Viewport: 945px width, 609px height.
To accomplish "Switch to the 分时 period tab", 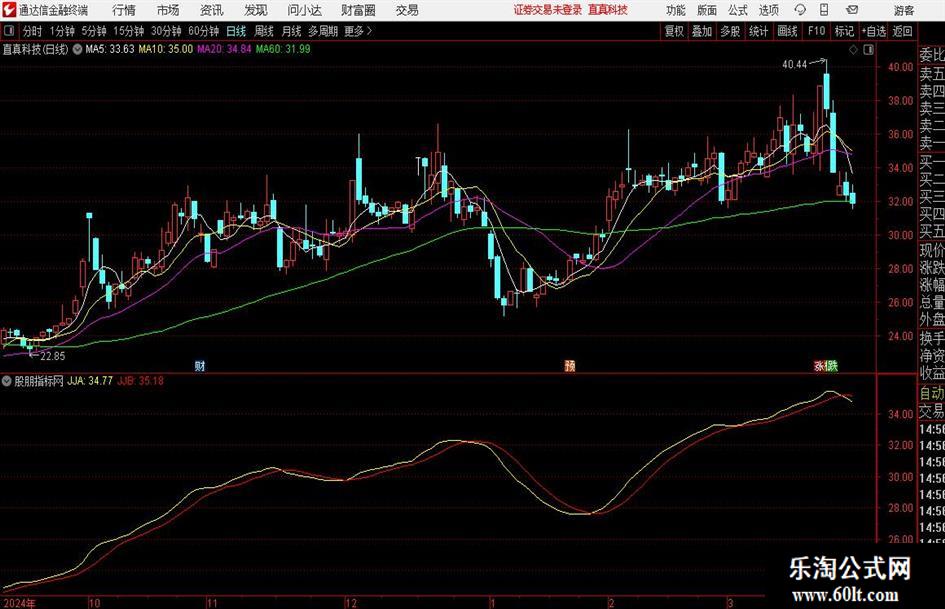I will coord(33,31).
